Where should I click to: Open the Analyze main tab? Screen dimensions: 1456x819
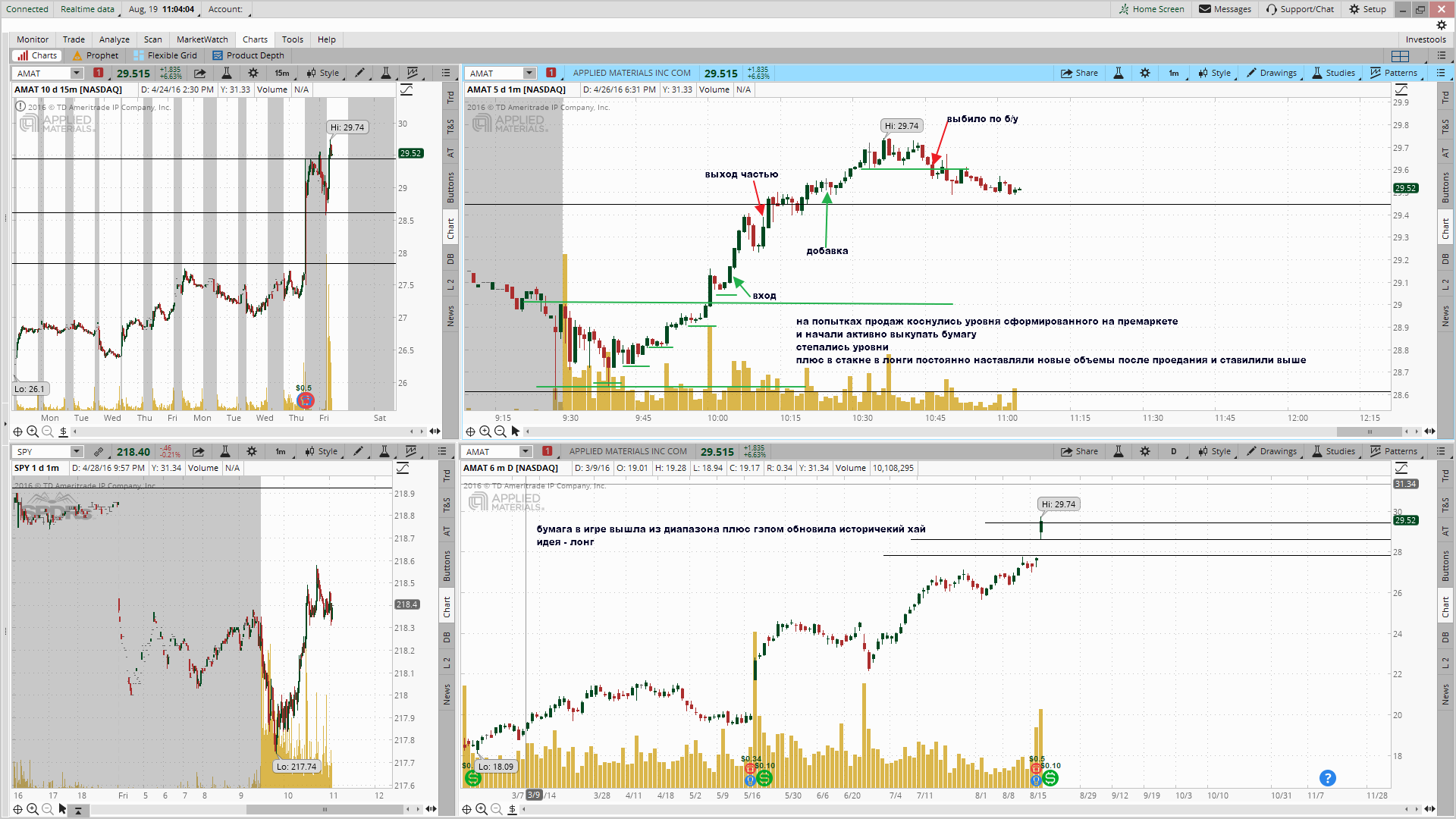click(115, 39)
